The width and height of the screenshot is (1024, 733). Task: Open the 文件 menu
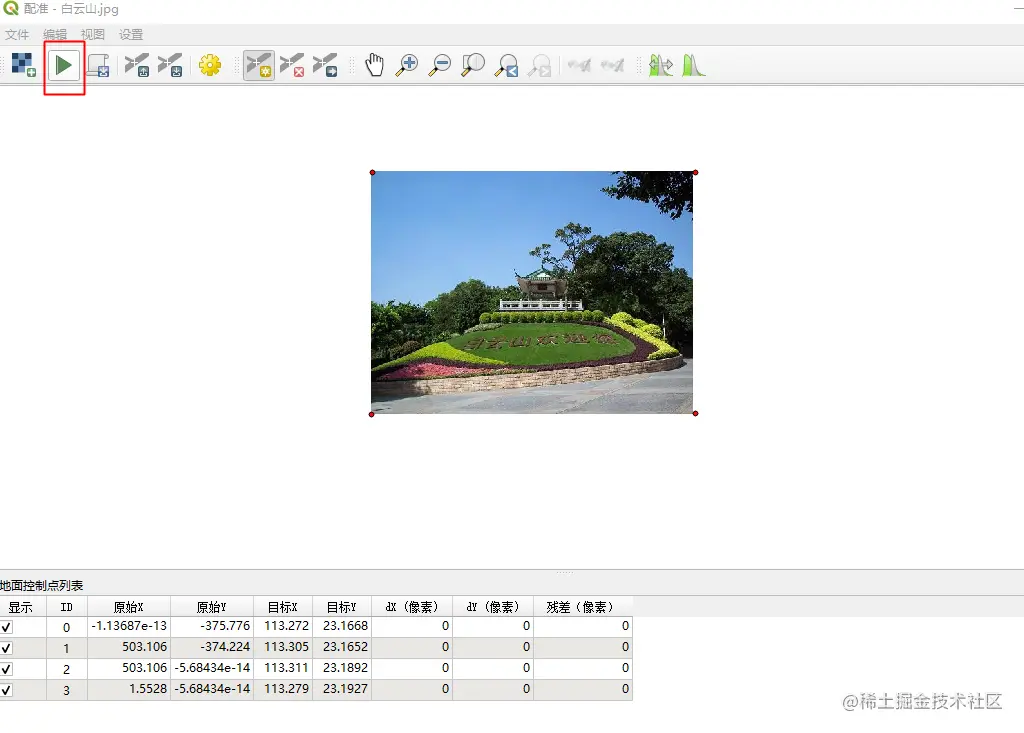pos(17,35)
